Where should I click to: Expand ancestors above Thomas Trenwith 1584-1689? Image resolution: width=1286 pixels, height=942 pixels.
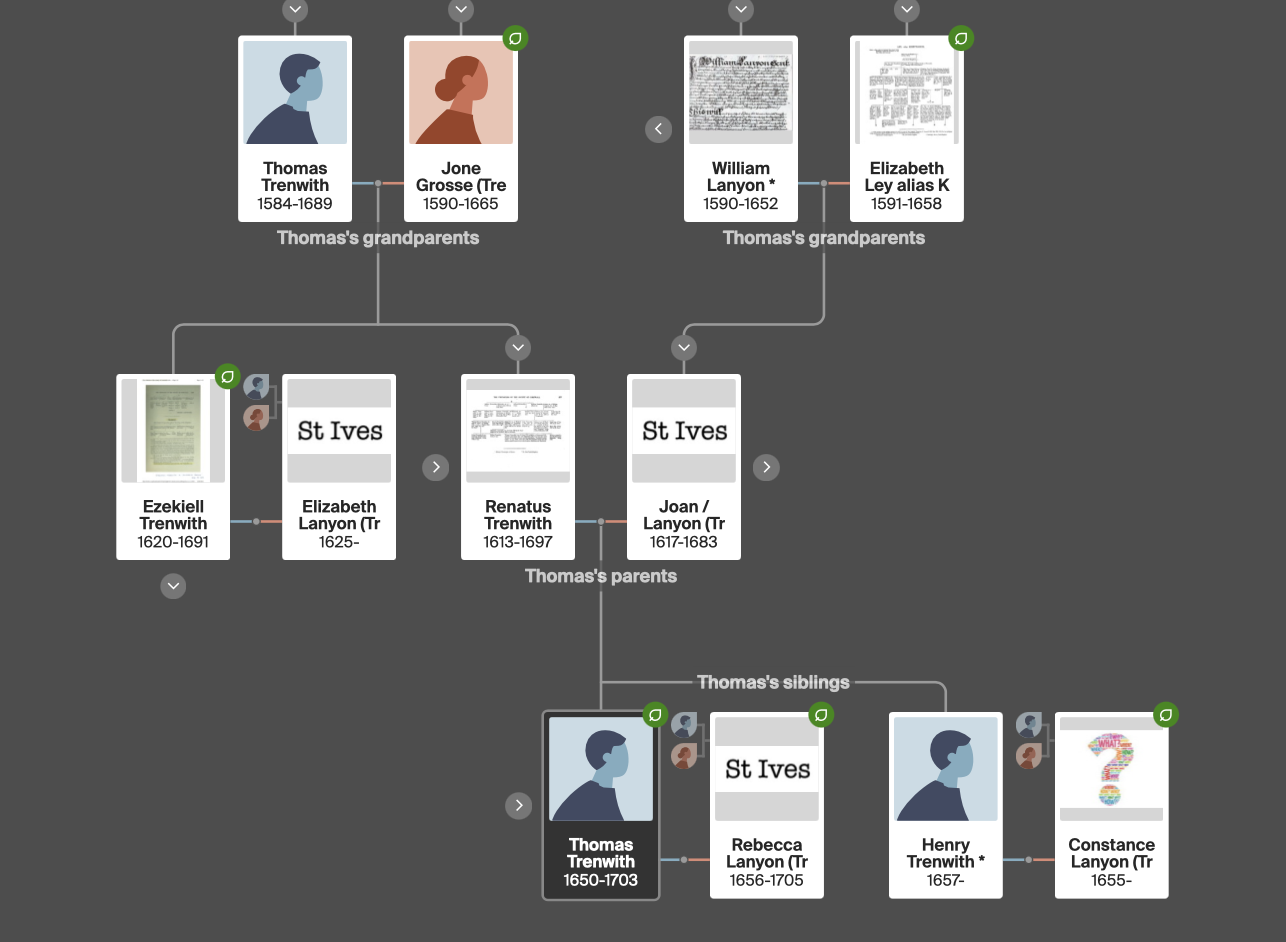pos(295,10)
